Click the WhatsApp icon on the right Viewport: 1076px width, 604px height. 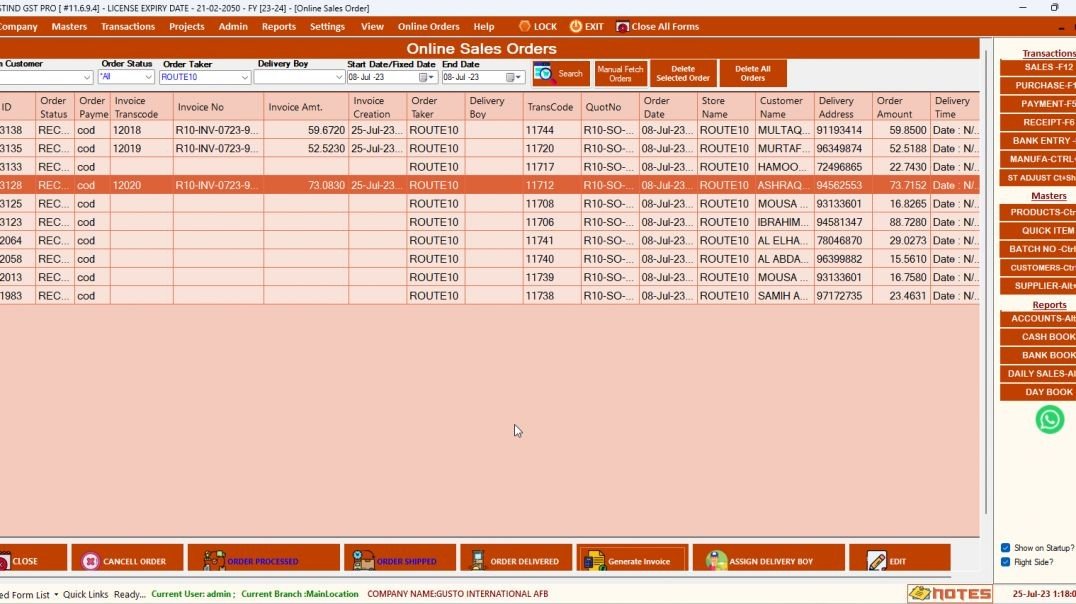click(1048, 419)
